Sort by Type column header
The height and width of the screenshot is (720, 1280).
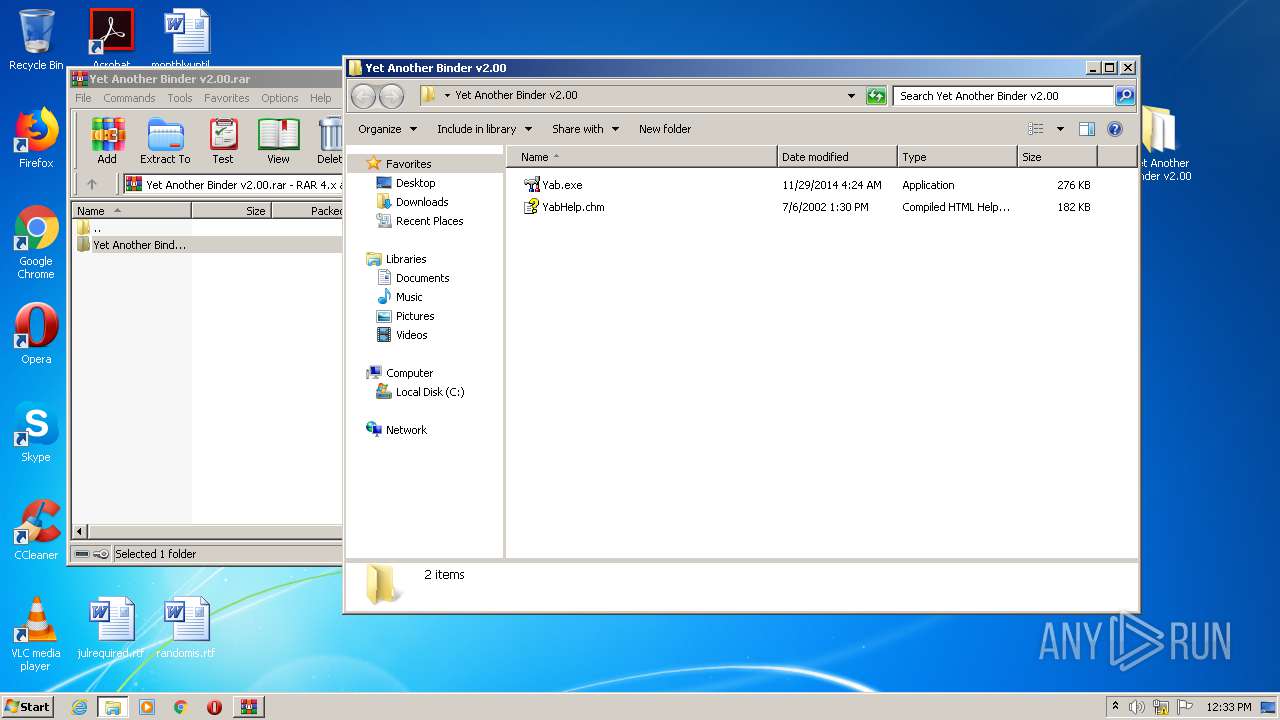(956, 157)
